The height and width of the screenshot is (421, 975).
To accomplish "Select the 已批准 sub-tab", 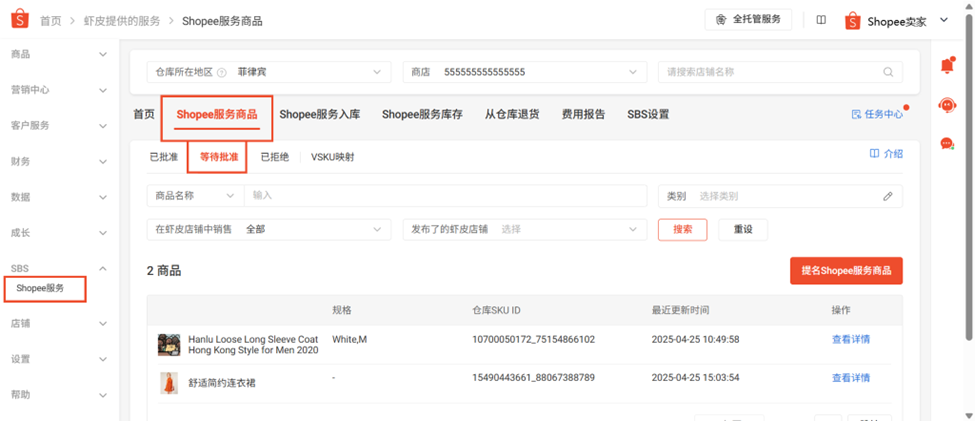I will tap(164, 157).
